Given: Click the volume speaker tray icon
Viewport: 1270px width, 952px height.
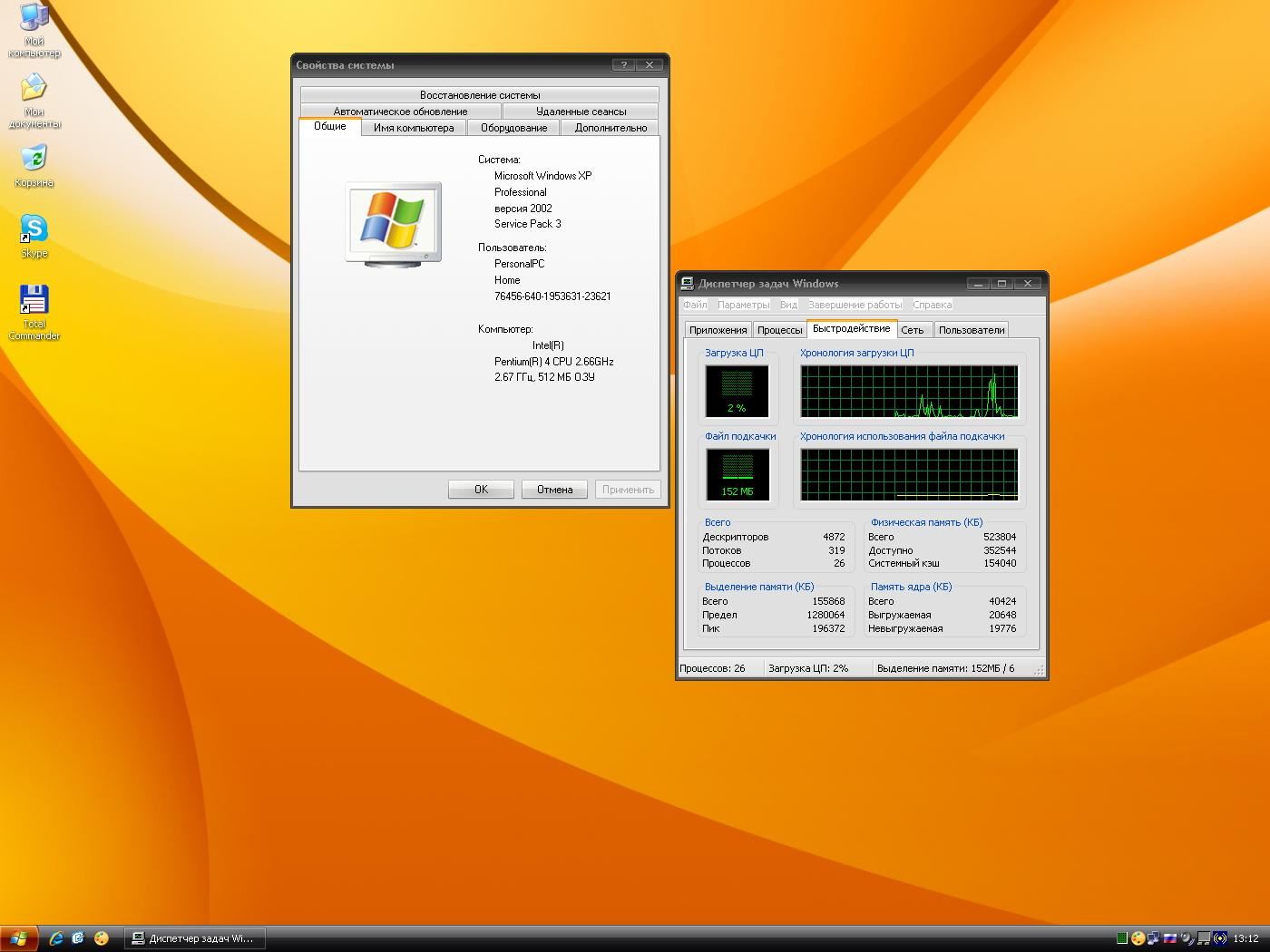Looking at the screenshot, I should point(1187,938).
